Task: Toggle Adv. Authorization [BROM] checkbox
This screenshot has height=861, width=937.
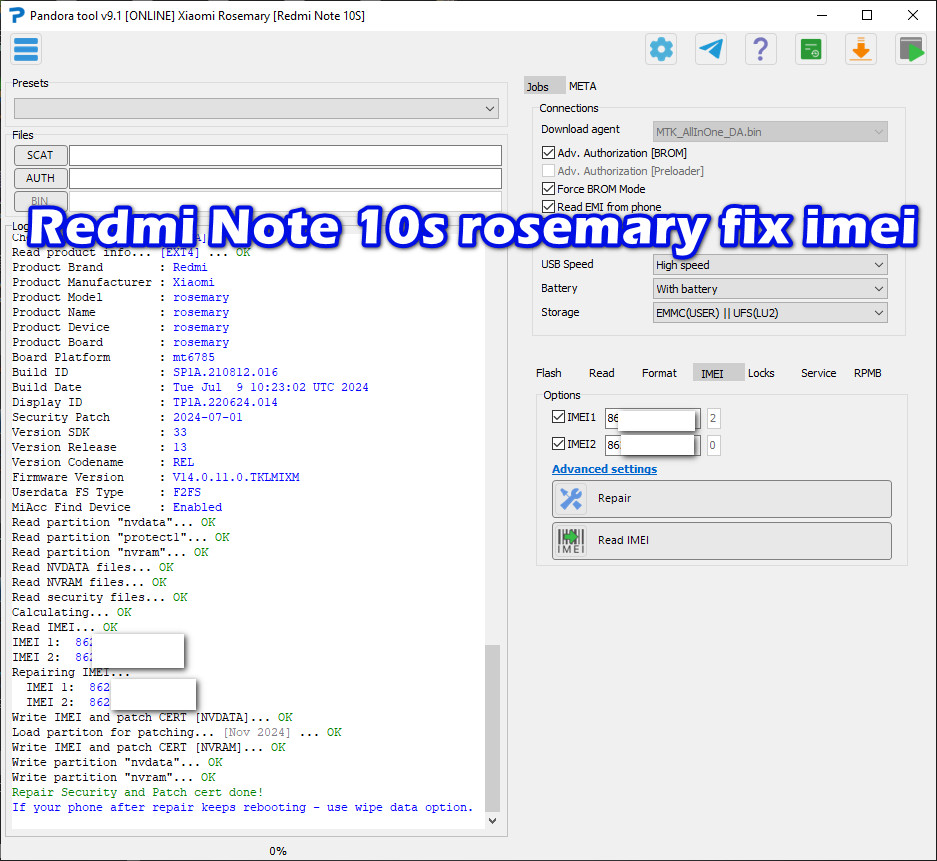Action: click(x=548, y=153)
